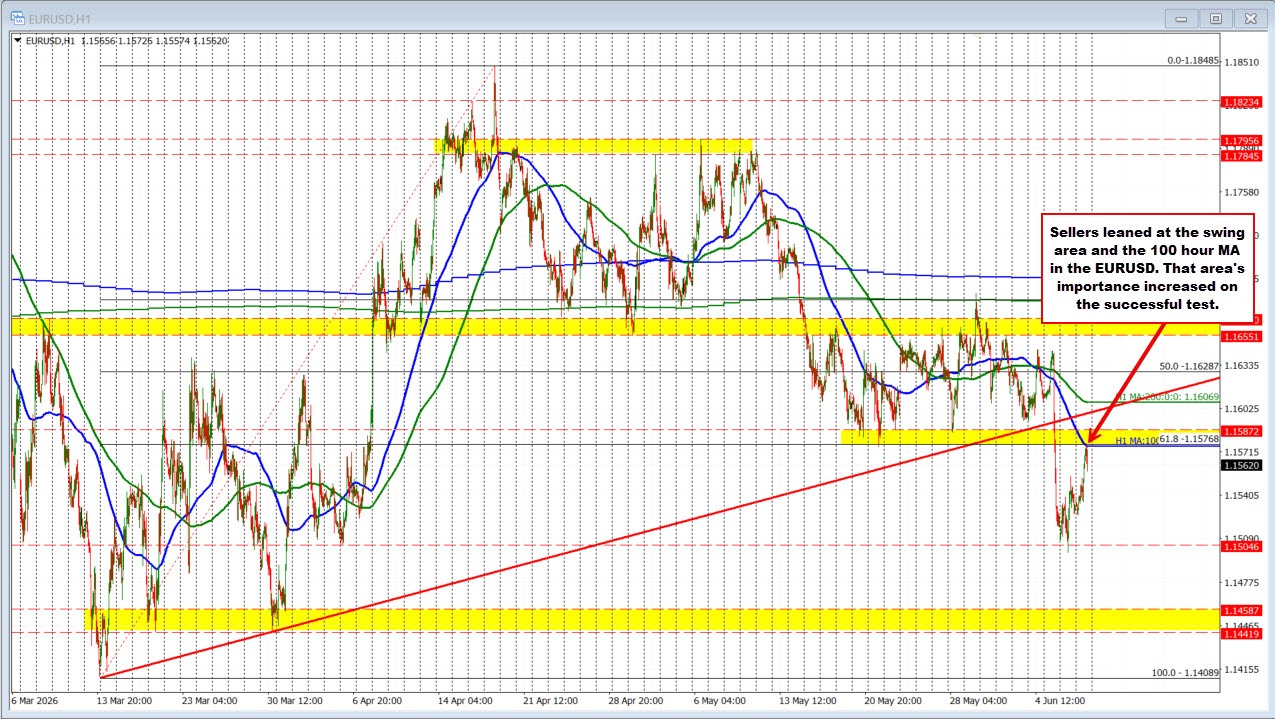Viewport: 1275px width, 719px height.
Task: Restore down the EURUSD,H1 chart window
Action: pos(1216,17)
